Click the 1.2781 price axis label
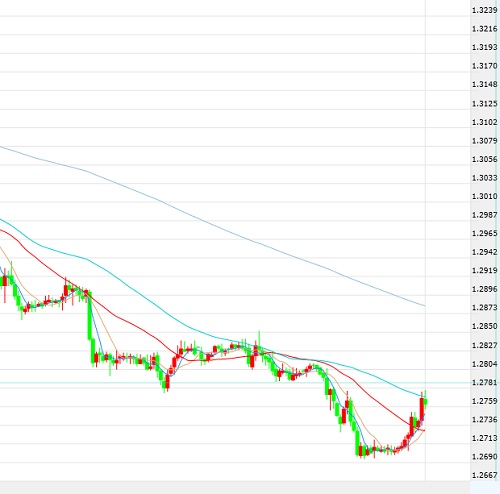 coord(484,382)
